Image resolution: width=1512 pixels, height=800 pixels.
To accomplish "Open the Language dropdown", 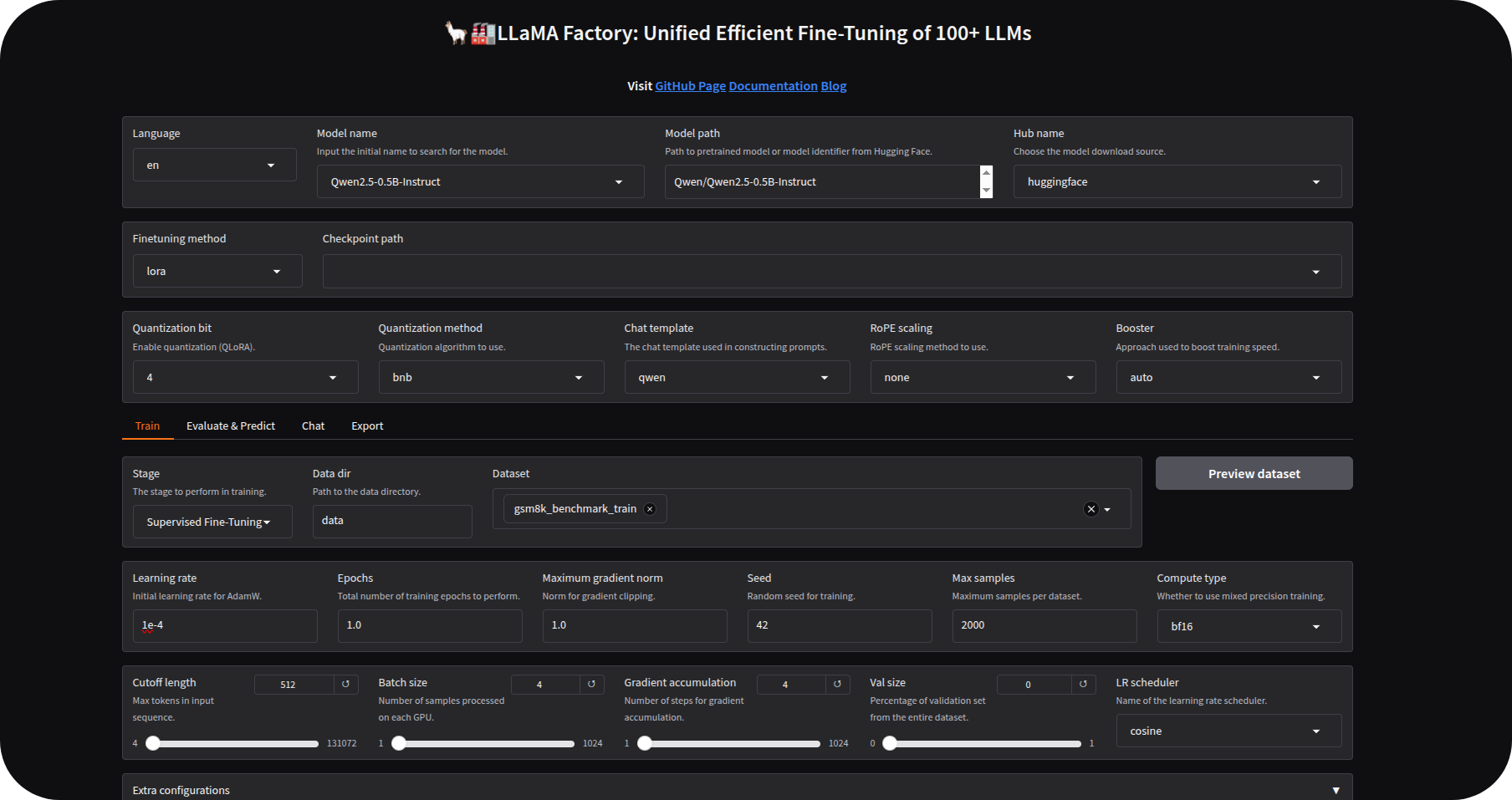I will [x=215, y=165].
